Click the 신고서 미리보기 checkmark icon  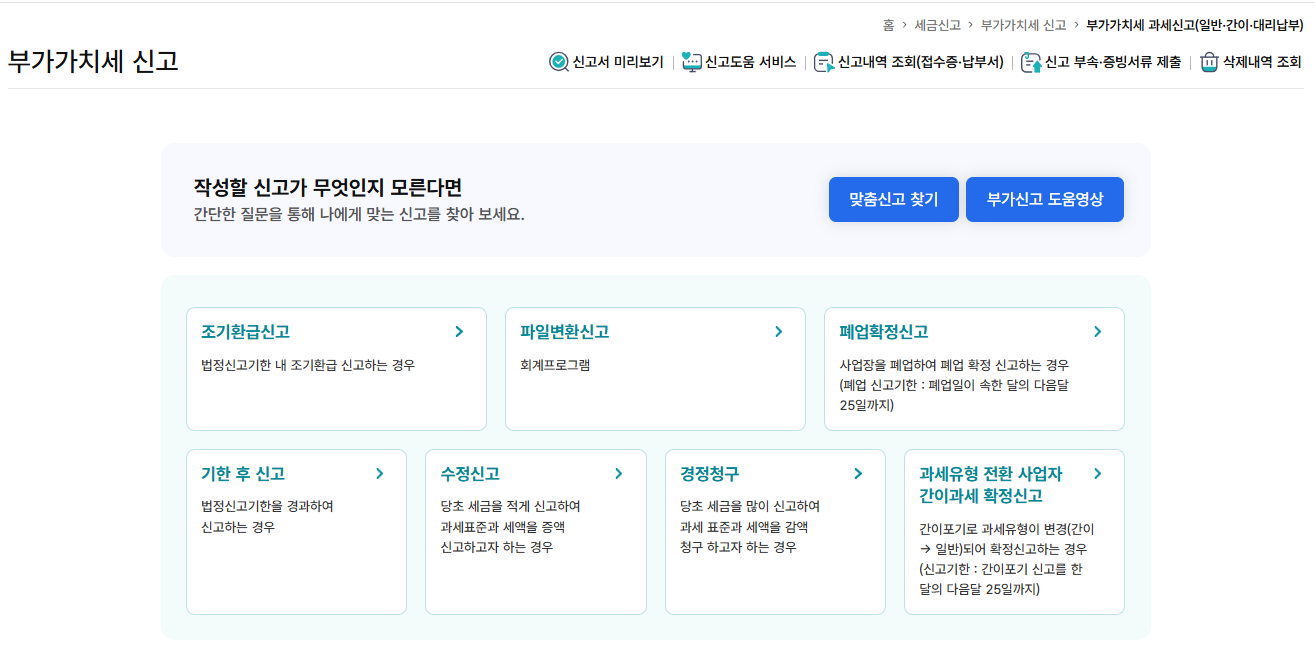[559, 62]
